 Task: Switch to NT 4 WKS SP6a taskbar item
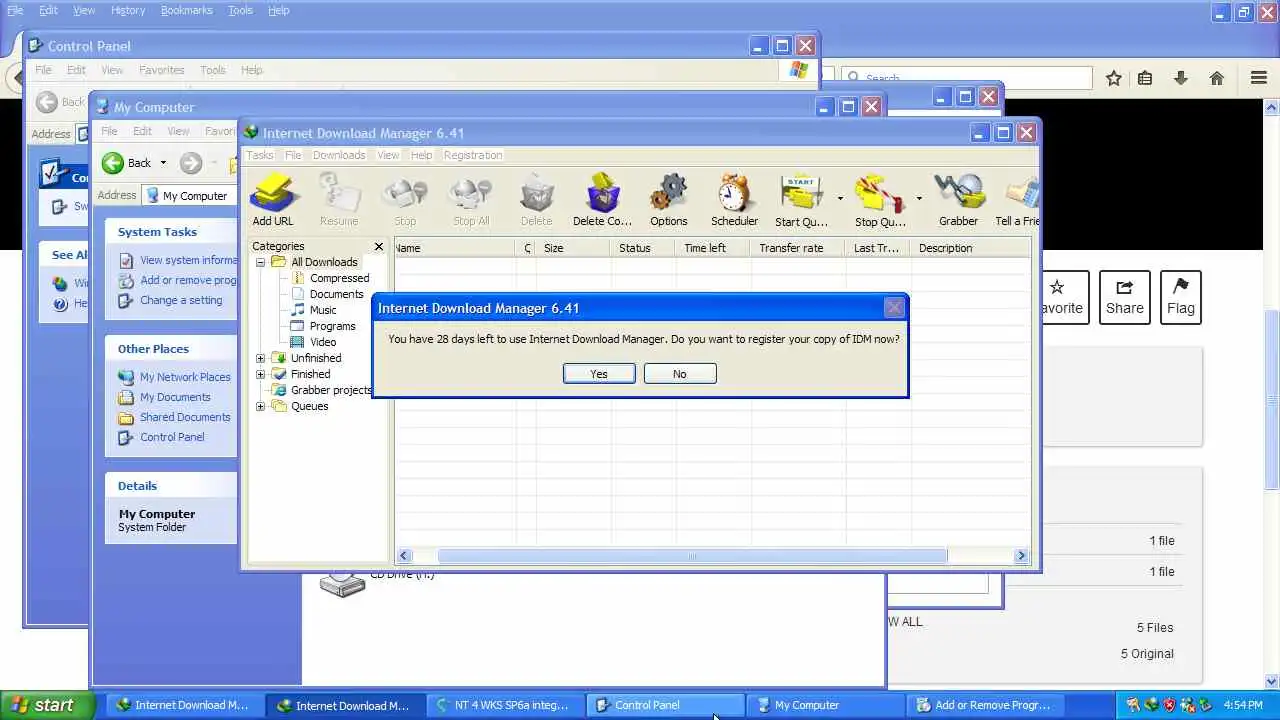tap(504, 705)
